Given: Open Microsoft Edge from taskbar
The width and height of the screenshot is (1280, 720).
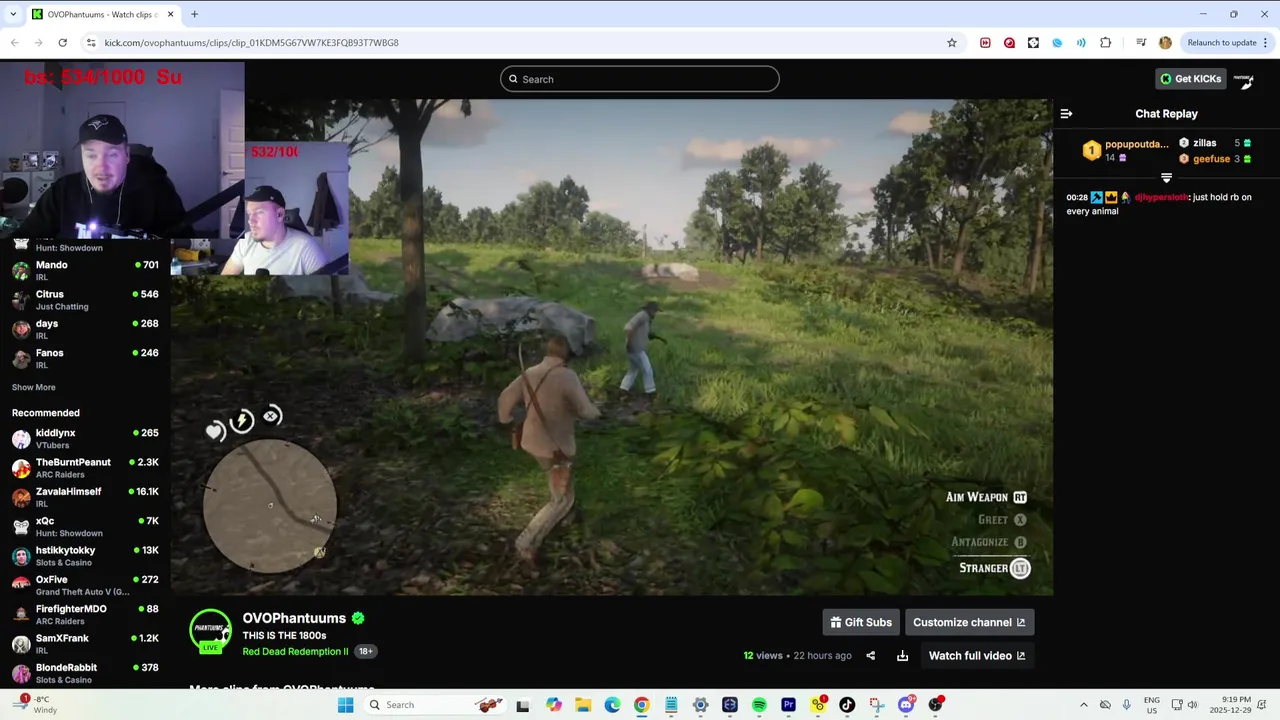Looking at the screenshot, I should point(612,705).
